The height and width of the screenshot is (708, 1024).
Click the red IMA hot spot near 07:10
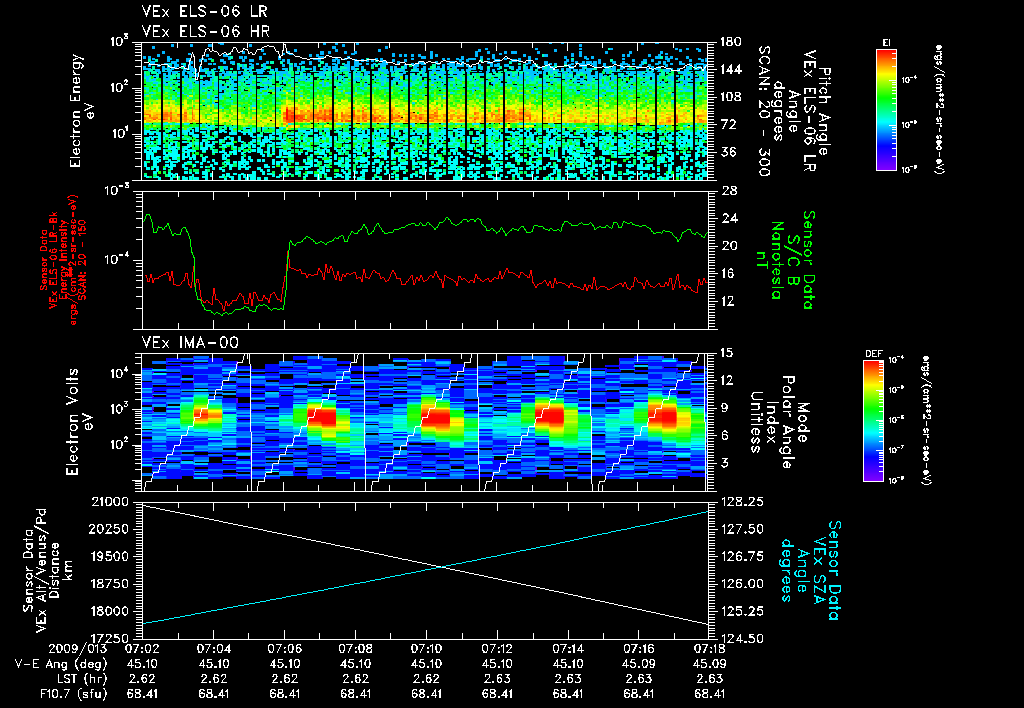[436, 417]
